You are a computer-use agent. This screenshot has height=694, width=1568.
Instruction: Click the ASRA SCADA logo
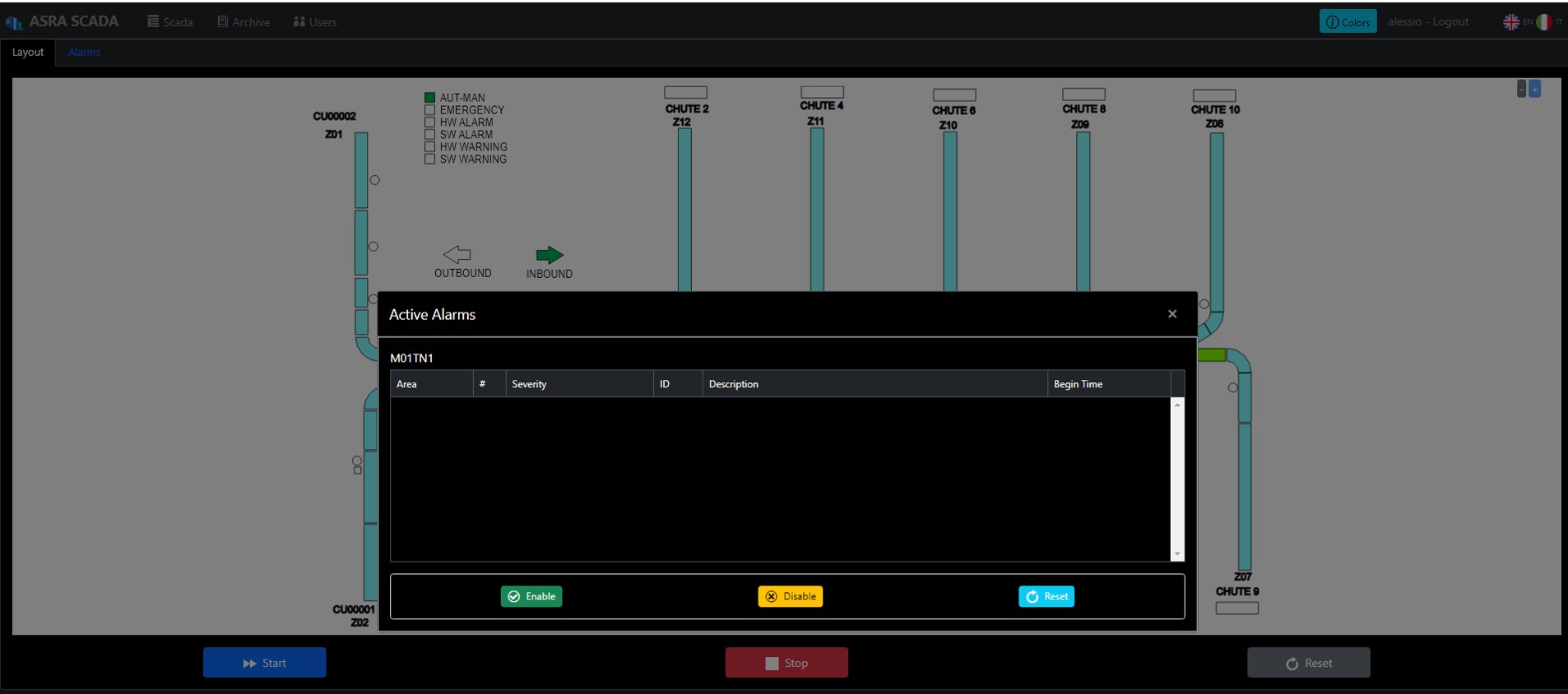point(63,21)
